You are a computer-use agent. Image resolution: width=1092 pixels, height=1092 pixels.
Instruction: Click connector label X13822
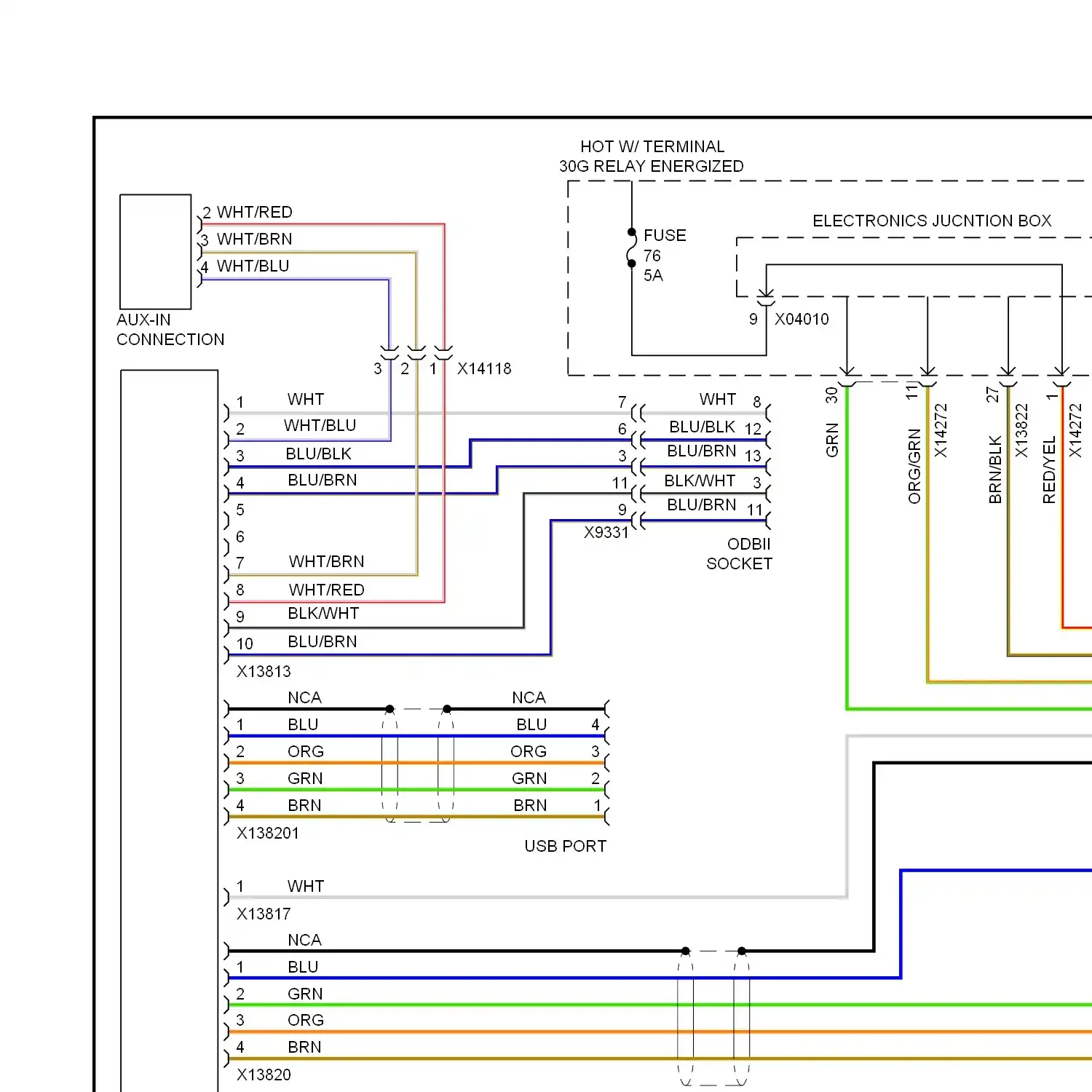1021,430
